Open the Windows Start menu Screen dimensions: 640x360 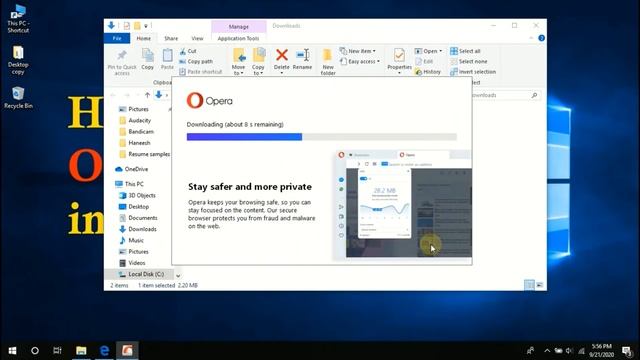coord(12,351)
